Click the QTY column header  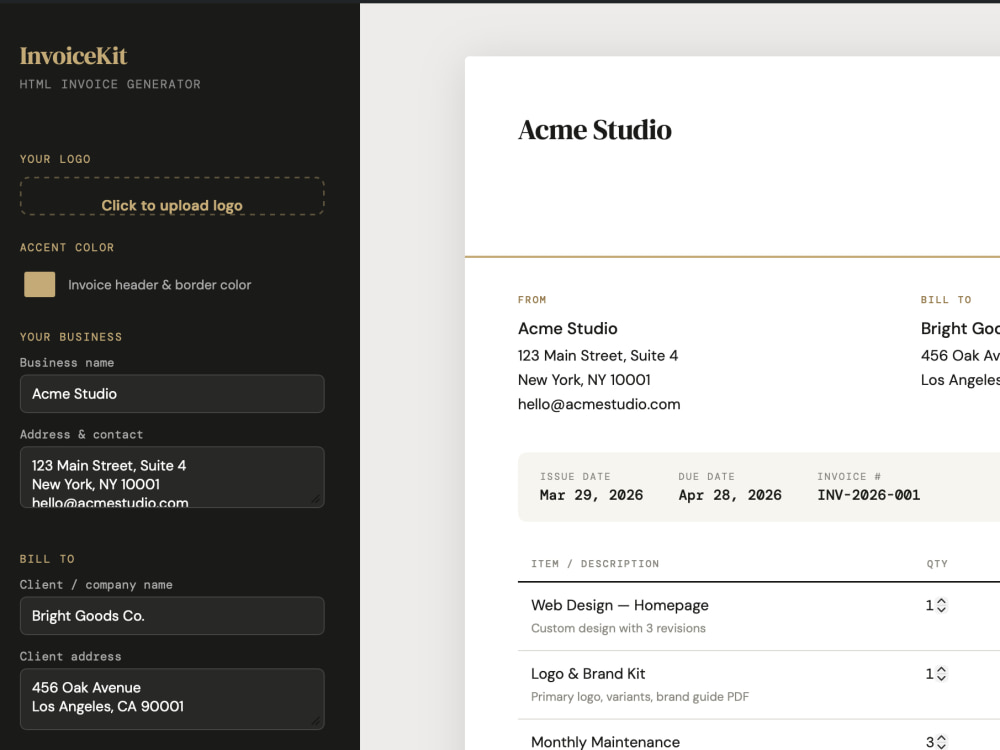pyautogui.click(x=937, y=564)
